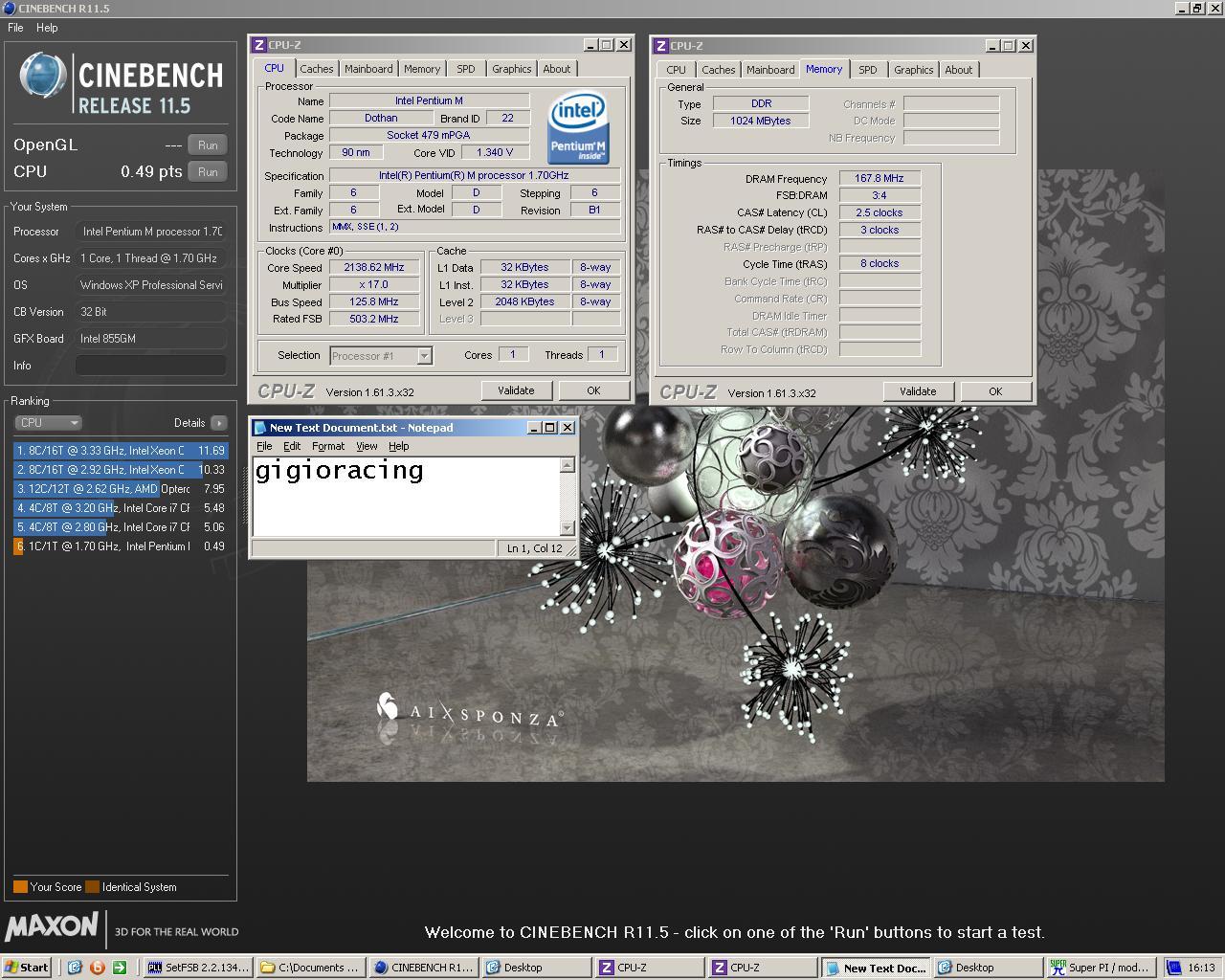Viewport: 1225px width, 980px height.
Task: Click the Specification field in CPU-Z
Action: (475, 176)
